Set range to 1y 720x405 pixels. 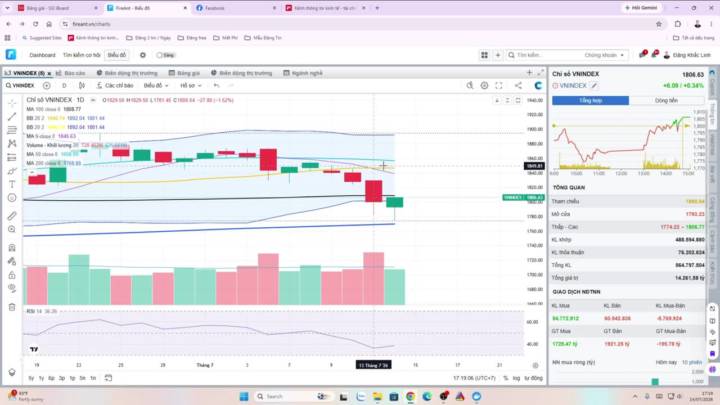[x=41, y=378]
